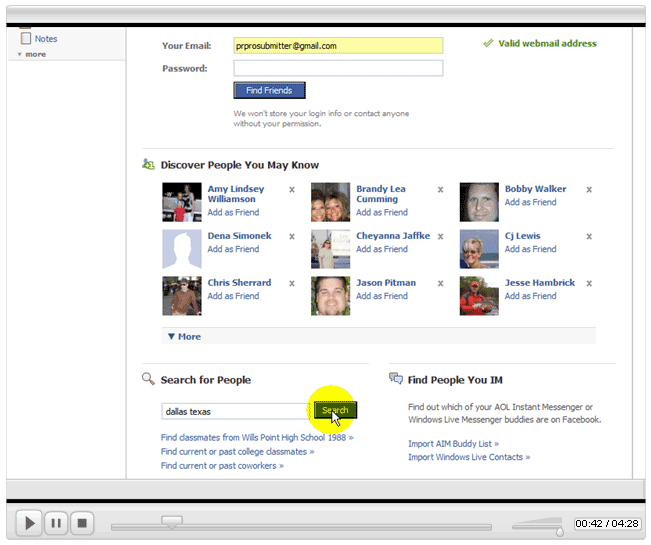Screen dimensions: 651x545
Task: Add Jesse Hambrick as Friend
Action: coord(531,296)
